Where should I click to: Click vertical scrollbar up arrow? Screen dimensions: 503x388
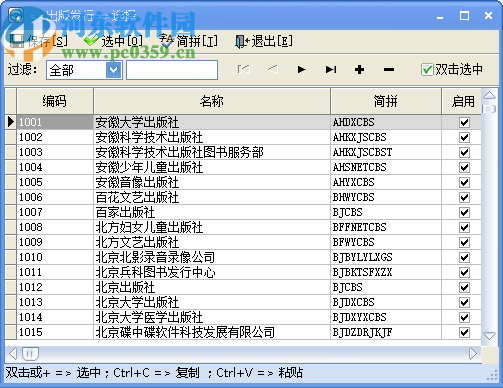coord(489,96)
